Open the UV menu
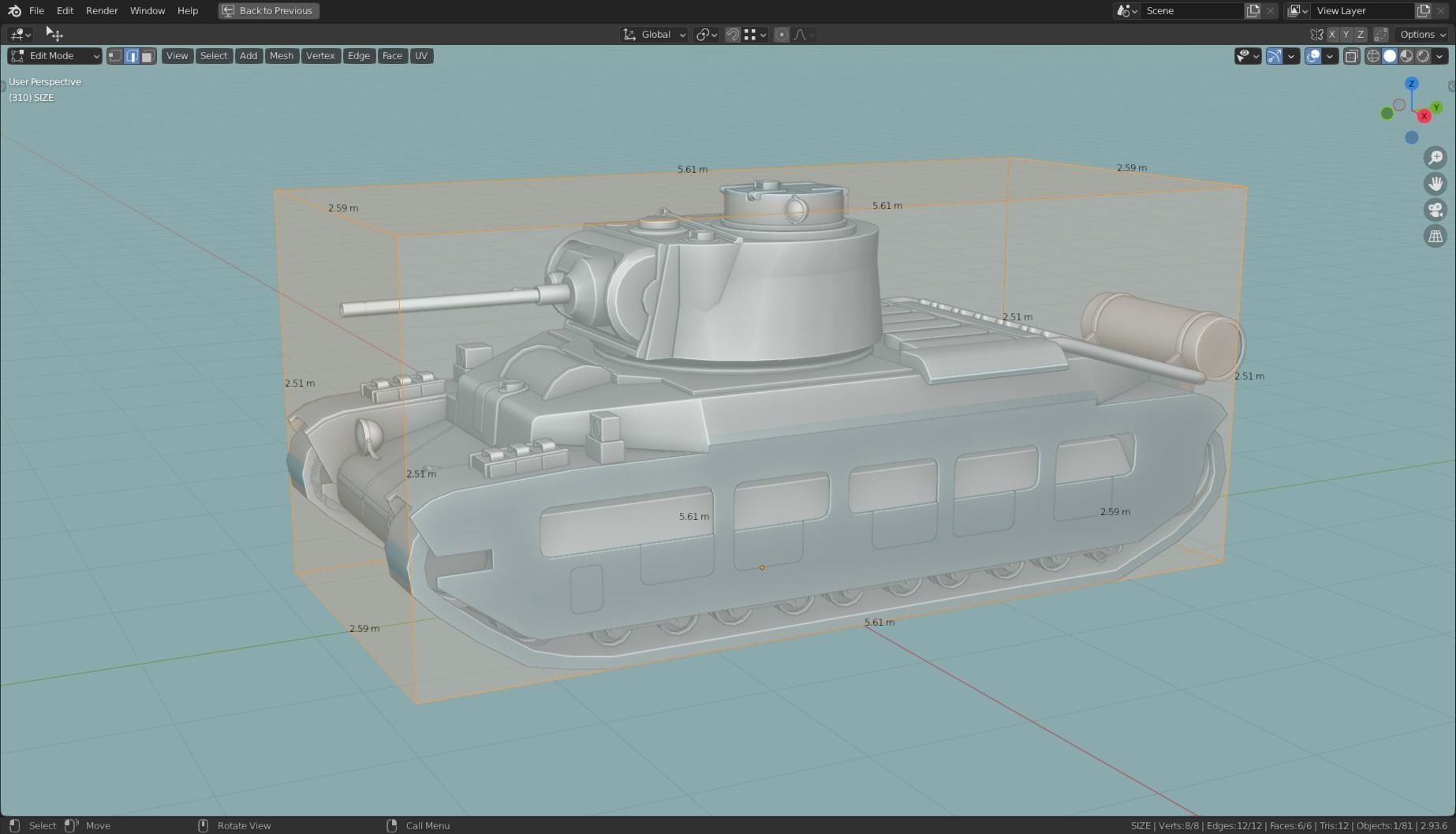 [421, 56]
